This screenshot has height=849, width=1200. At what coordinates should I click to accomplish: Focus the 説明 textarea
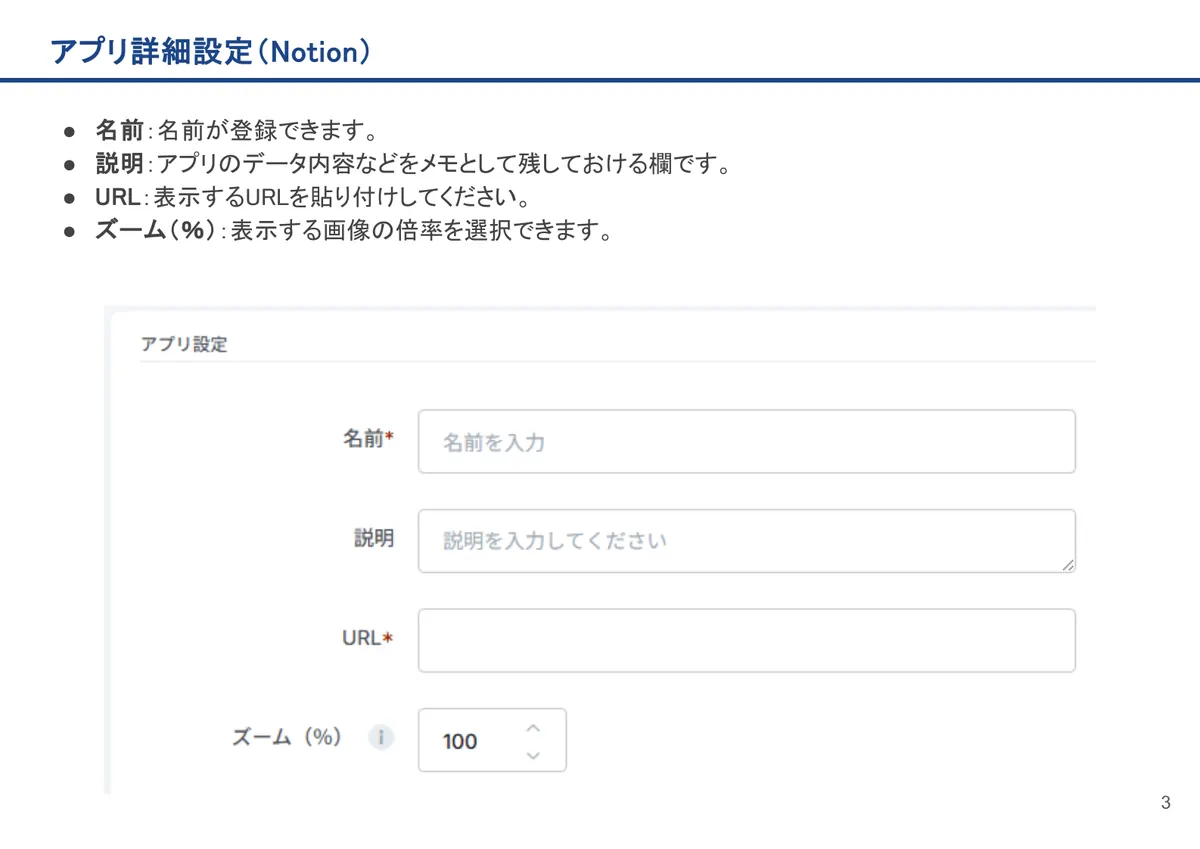pos(747,541)
